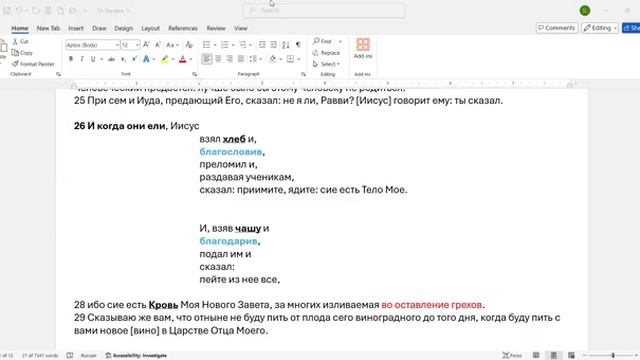Select Justify paragraph alignment
Viewport: 640px width, 360px height.
(241, 59)
